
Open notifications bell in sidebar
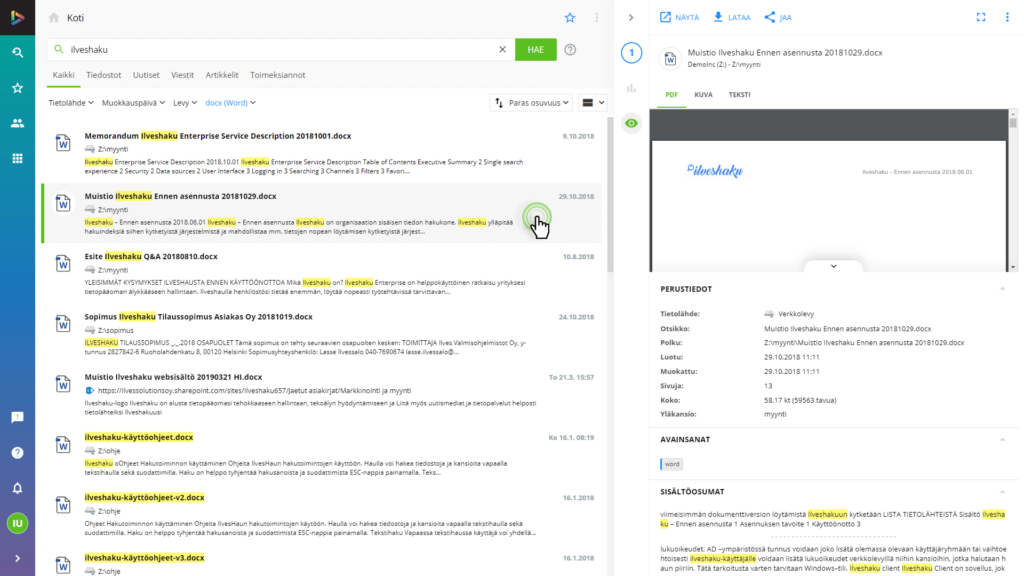point(18,488)
